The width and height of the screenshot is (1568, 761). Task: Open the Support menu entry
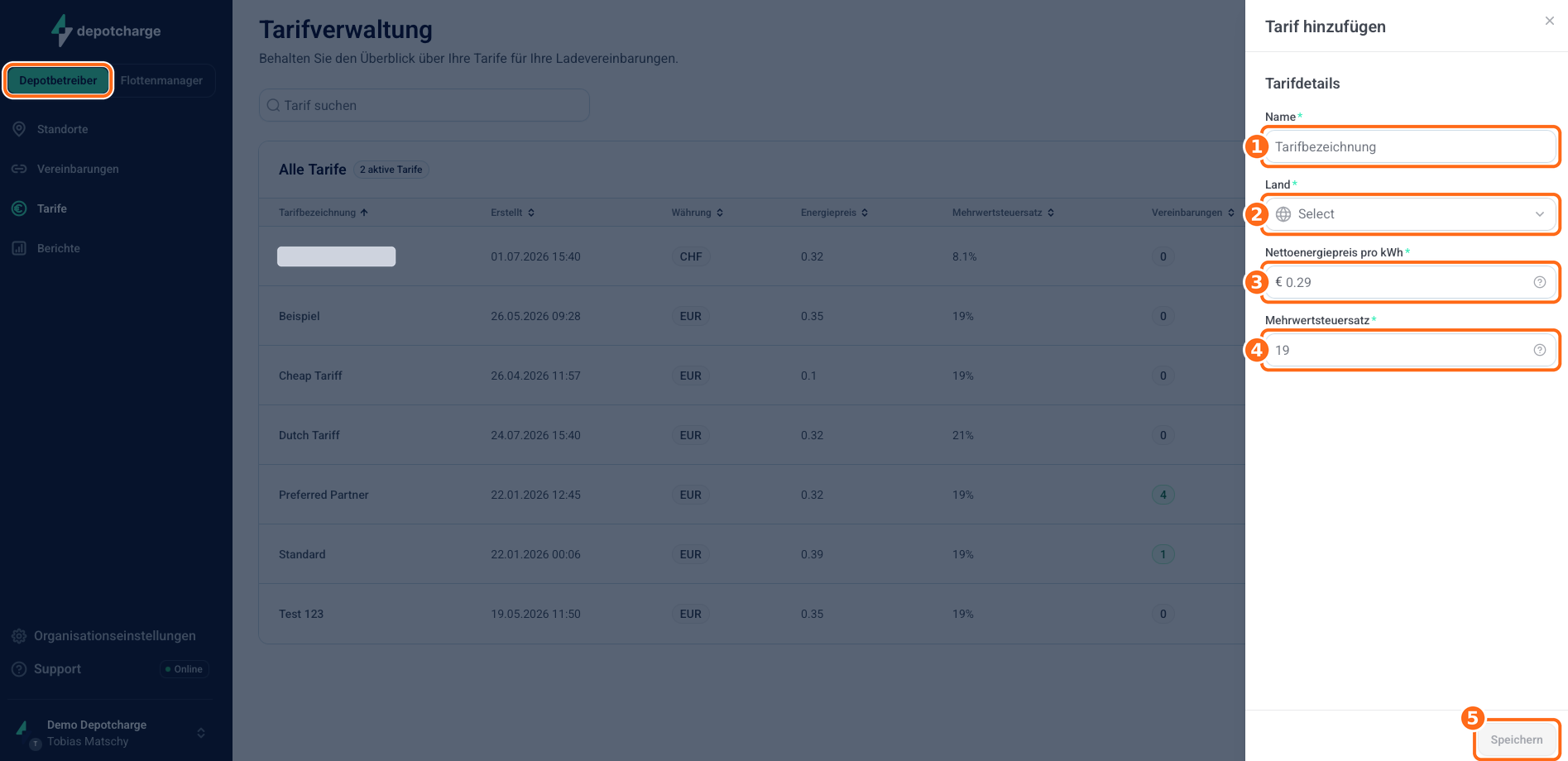click(x=57, y=669)
